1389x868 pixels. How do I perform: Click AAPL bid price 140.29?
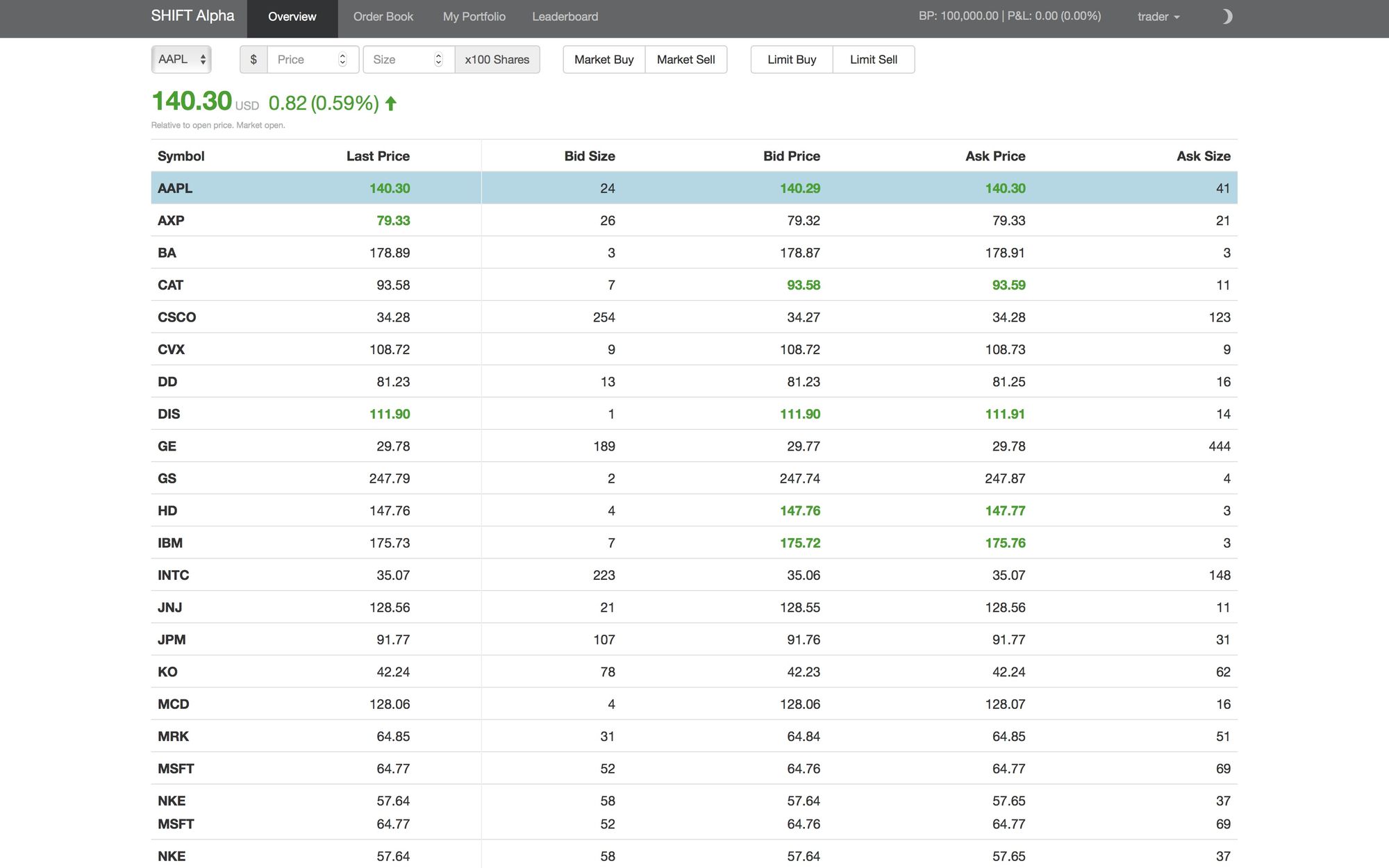pyautogui.click(x=800, y=188)
